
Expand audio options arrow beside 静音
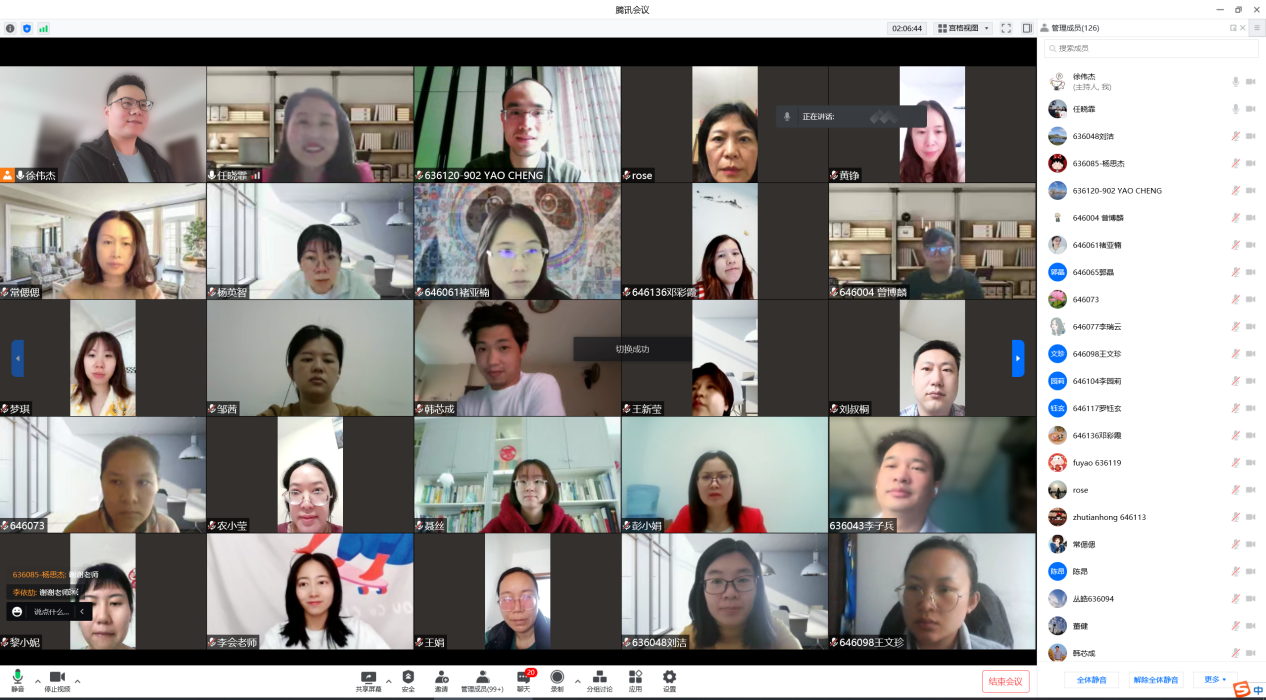coord(38,681)
